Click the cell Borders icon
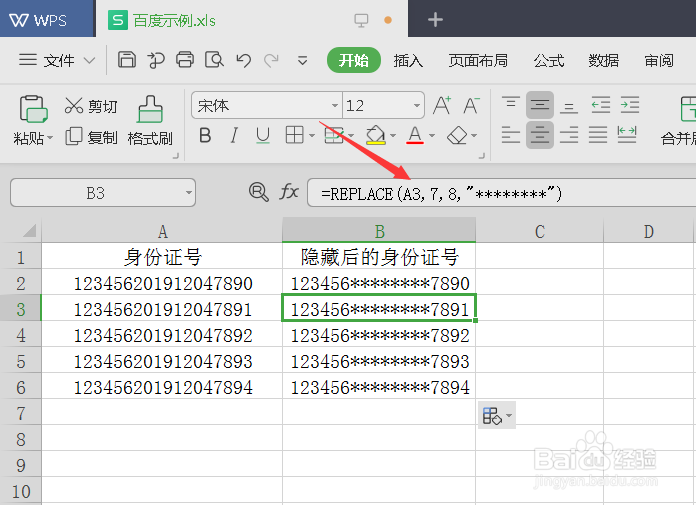The image size is (696, 505). (x=294, y=135)
